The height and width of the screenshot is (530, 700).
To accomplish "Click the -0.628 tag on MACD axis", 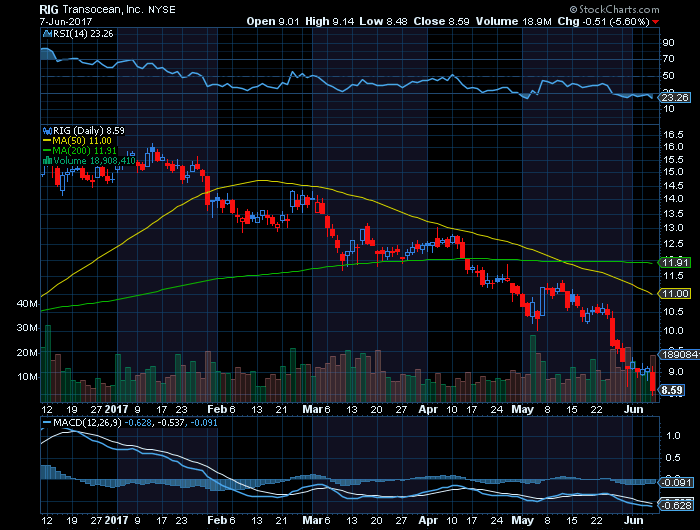I will click(x=676, y=506).
